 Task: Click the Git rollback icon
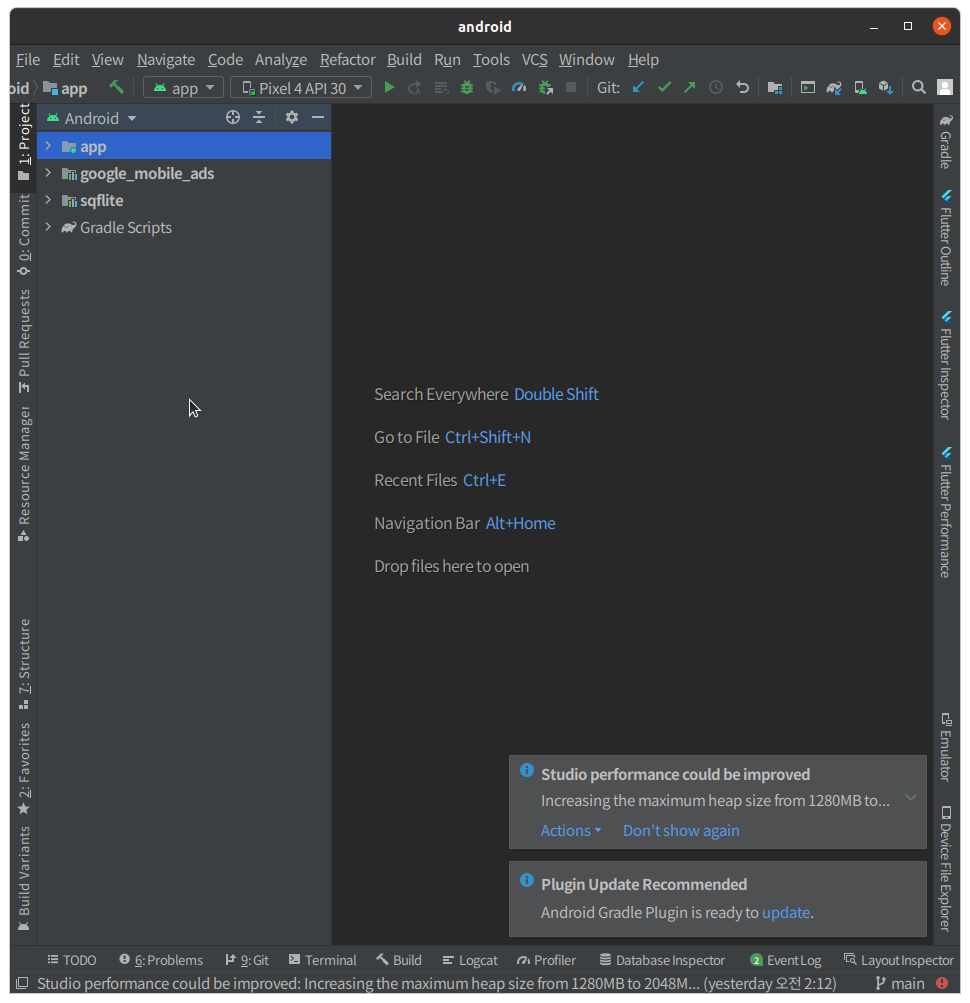point(742,88)
